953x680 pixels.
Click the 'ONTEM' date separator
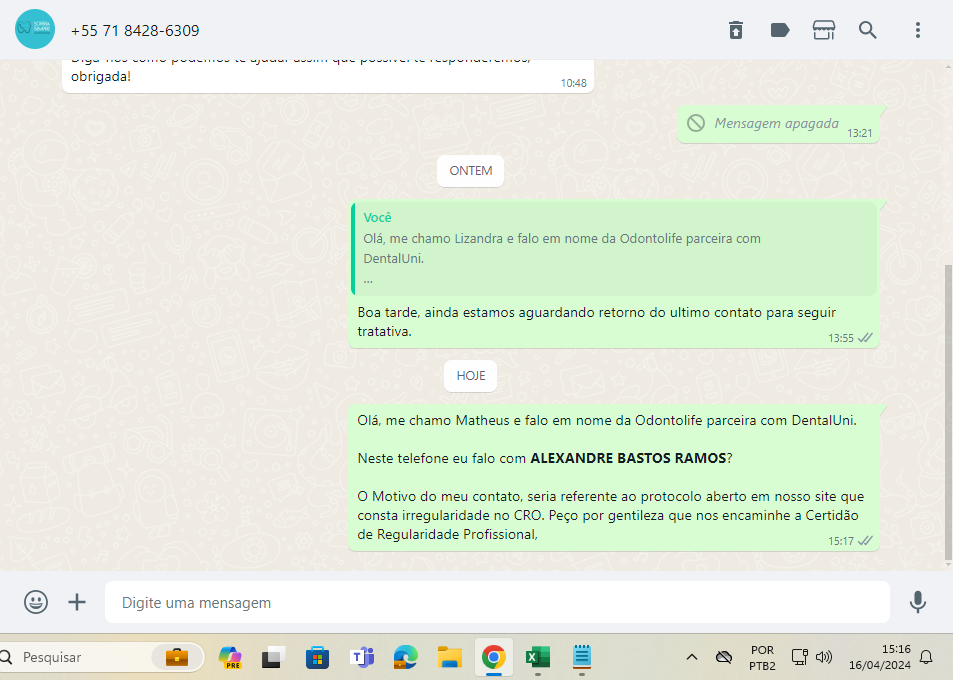pos(470,171)
